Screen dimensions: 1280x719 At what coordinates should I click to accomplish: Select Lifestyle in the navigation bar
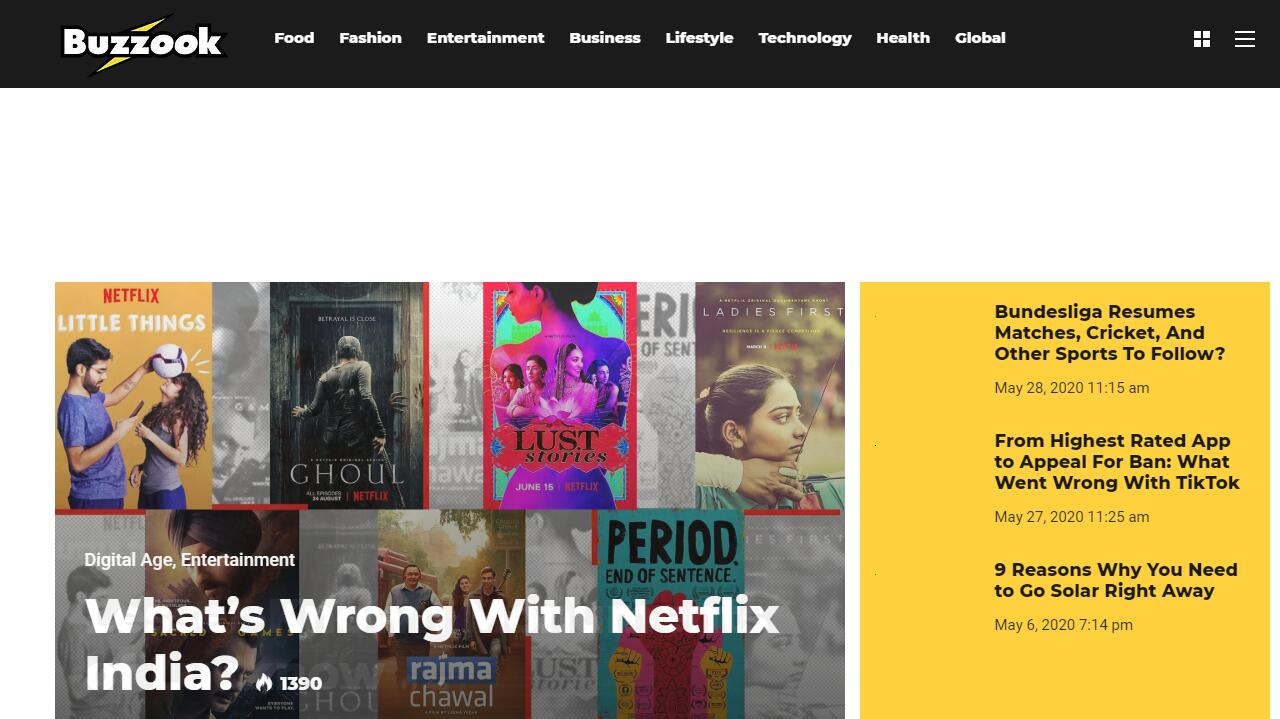699,38
